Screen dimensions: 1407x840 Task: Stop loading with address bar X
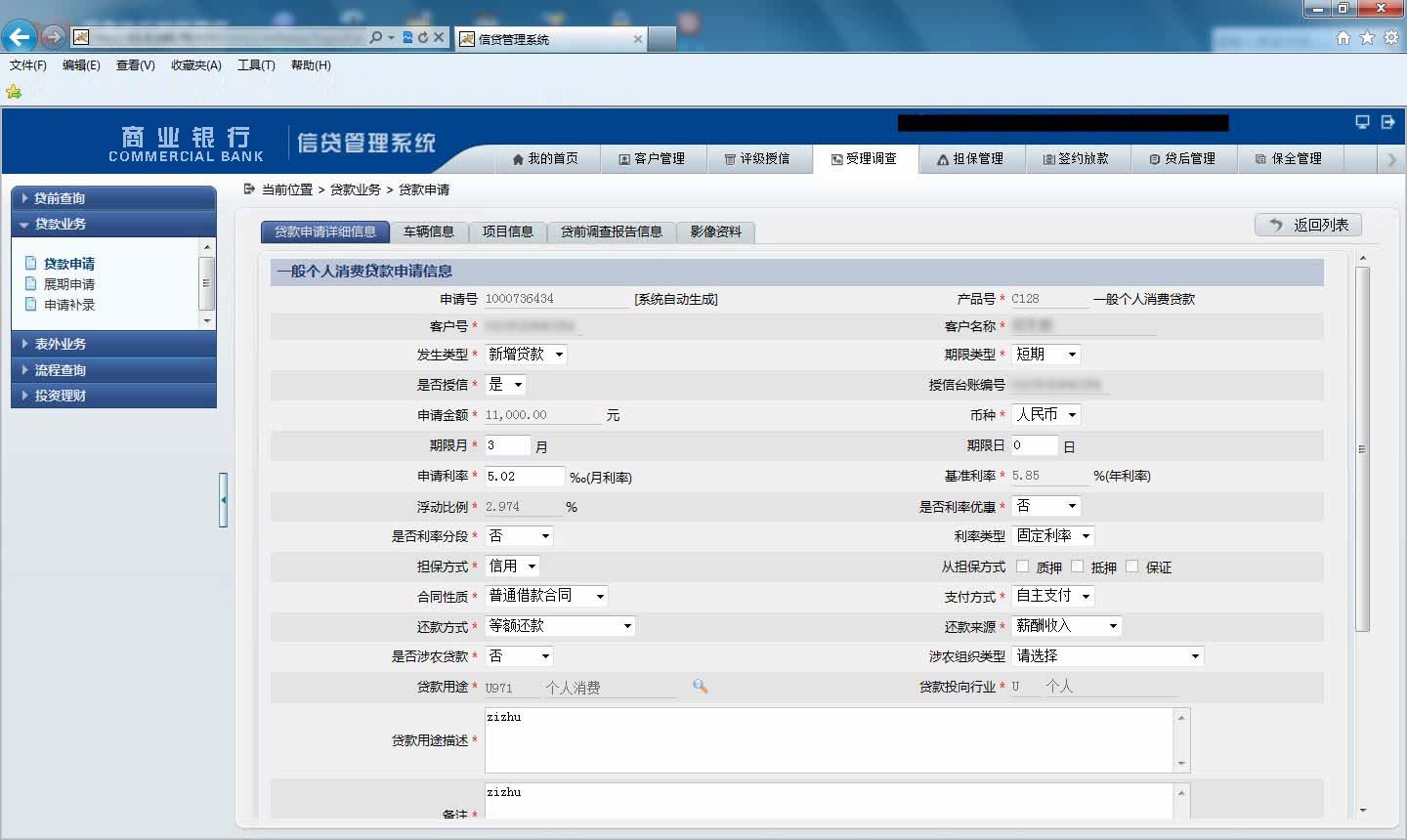tap(439, 37)
